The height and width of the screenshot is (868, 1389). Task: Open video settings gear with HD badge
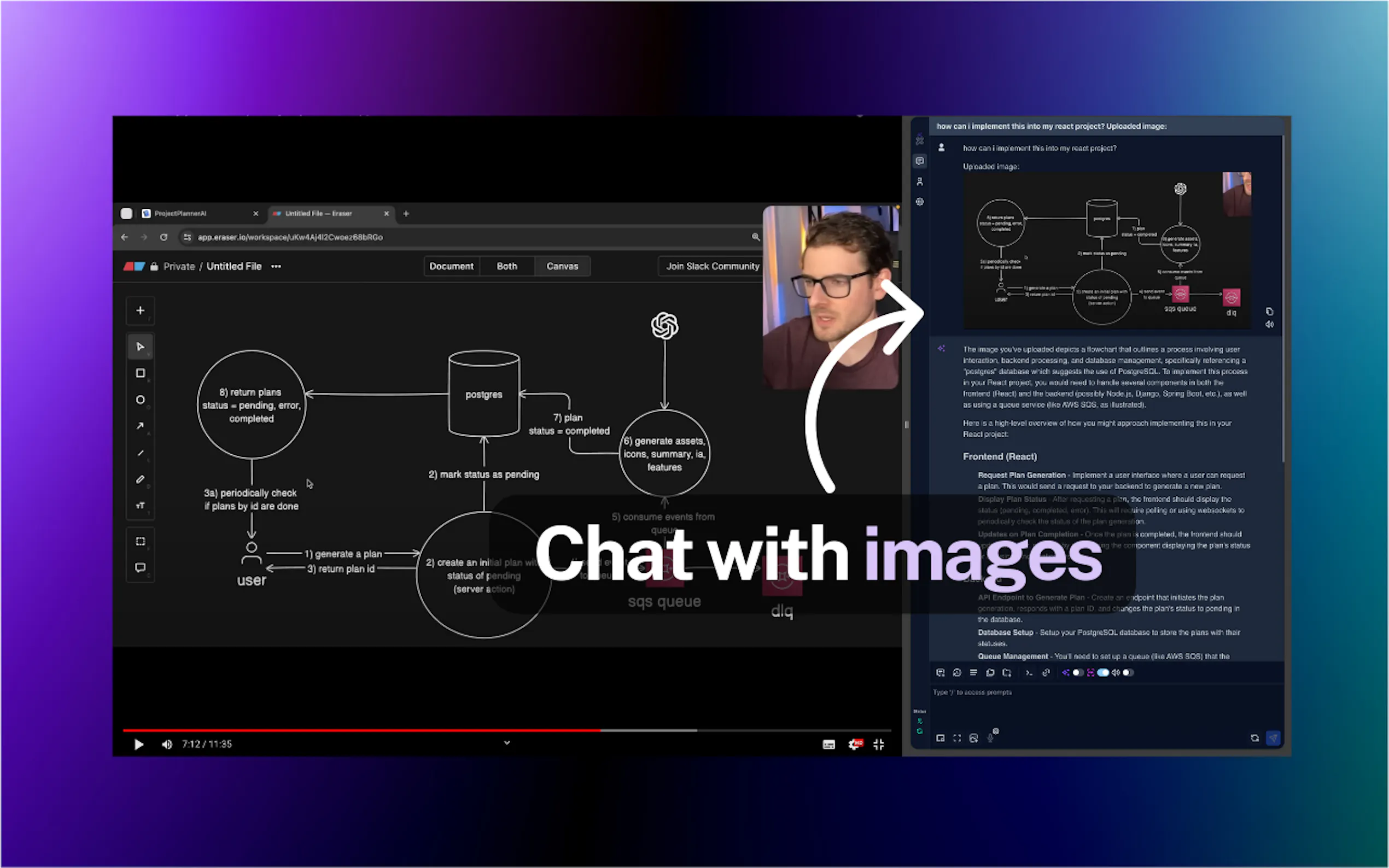855,744
